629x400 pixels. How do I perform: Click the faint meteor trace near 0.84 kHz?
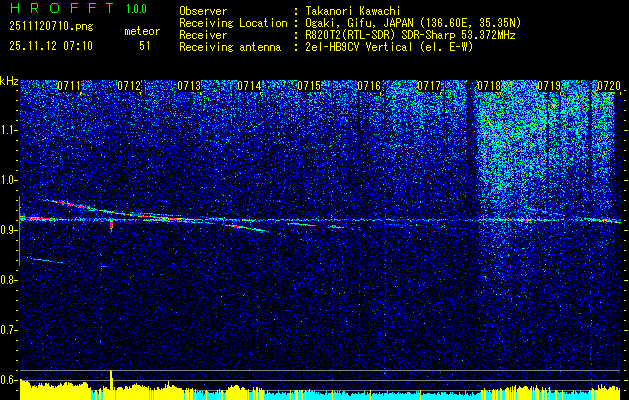(47, 261)
